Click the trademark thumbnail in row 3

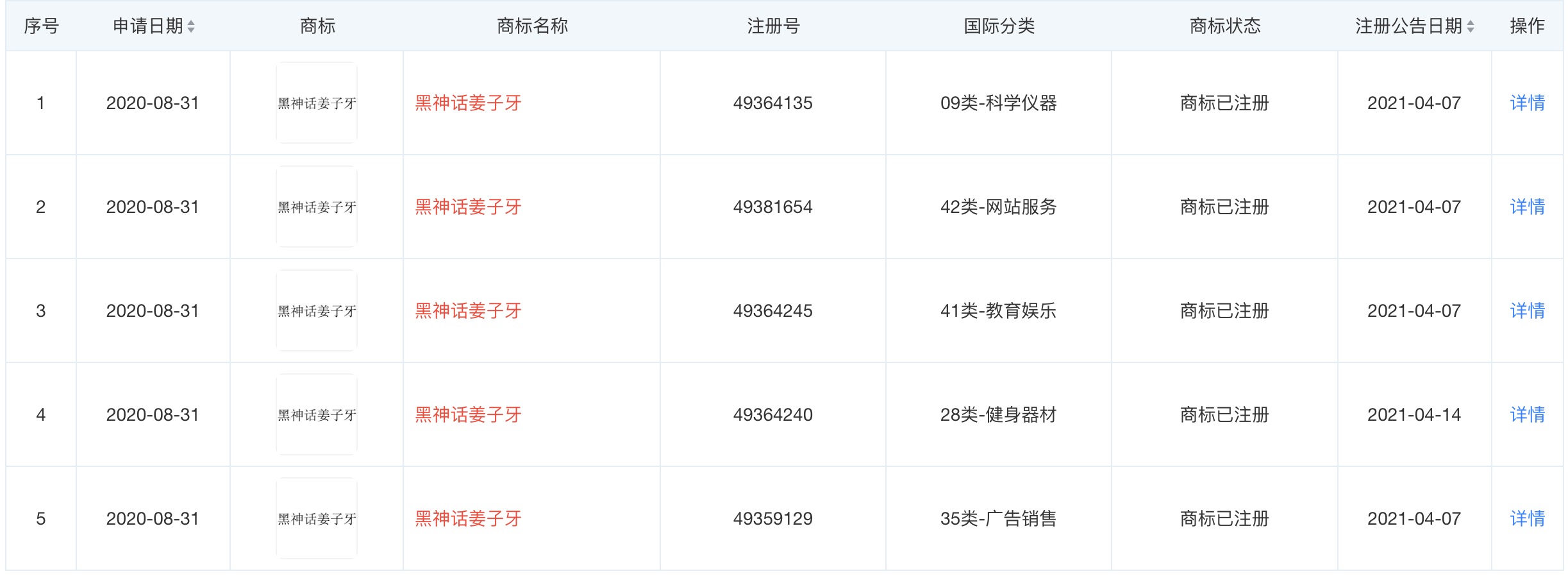click(x=317, y=310)
